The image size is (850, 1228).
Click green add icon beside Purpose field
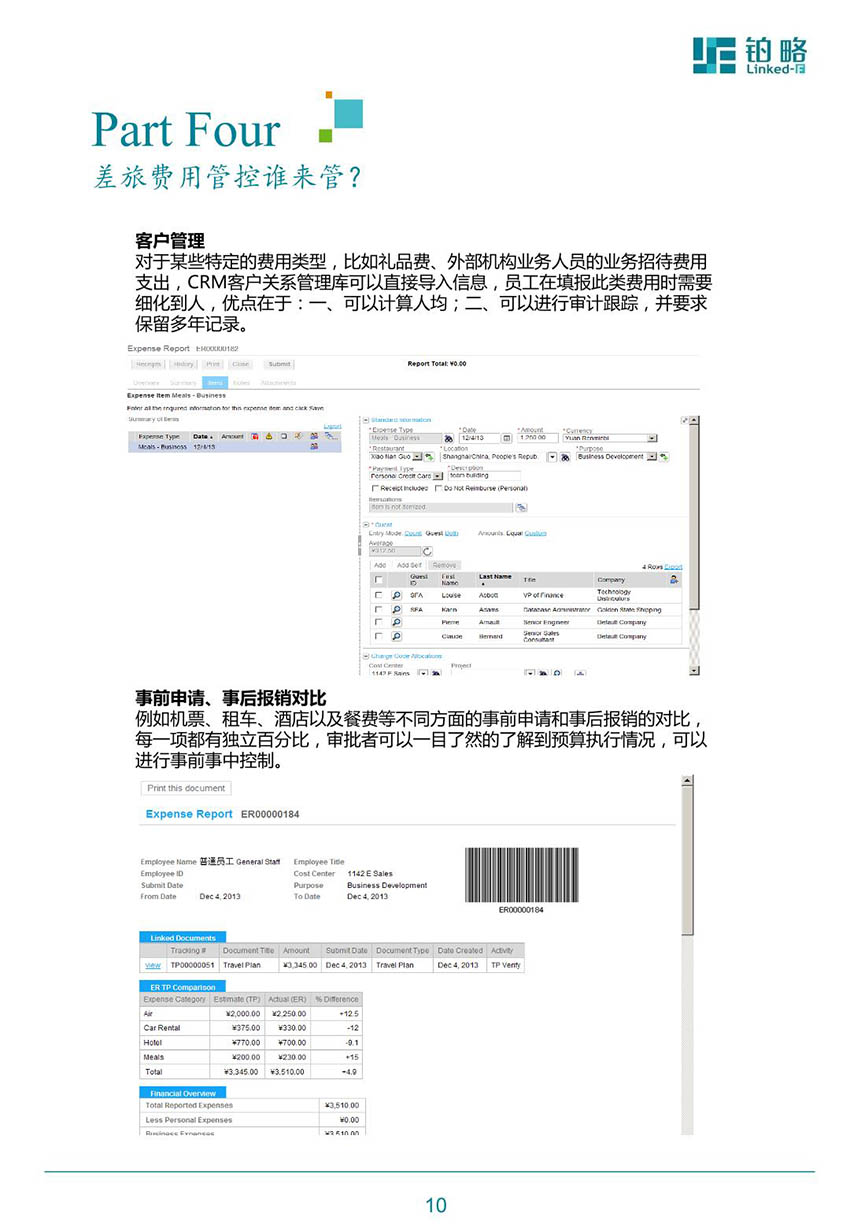[665, 457]
